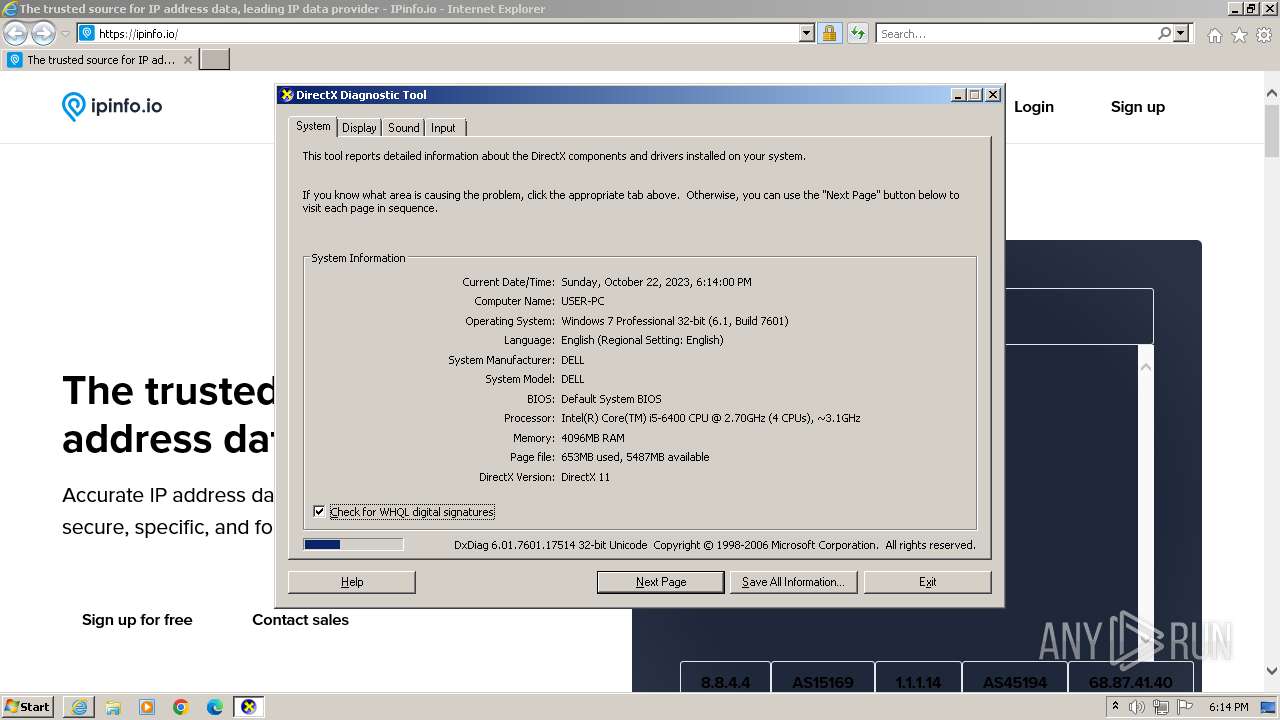
Task: Switch to the Display tab in DxDiag
Action: [359, 128]
